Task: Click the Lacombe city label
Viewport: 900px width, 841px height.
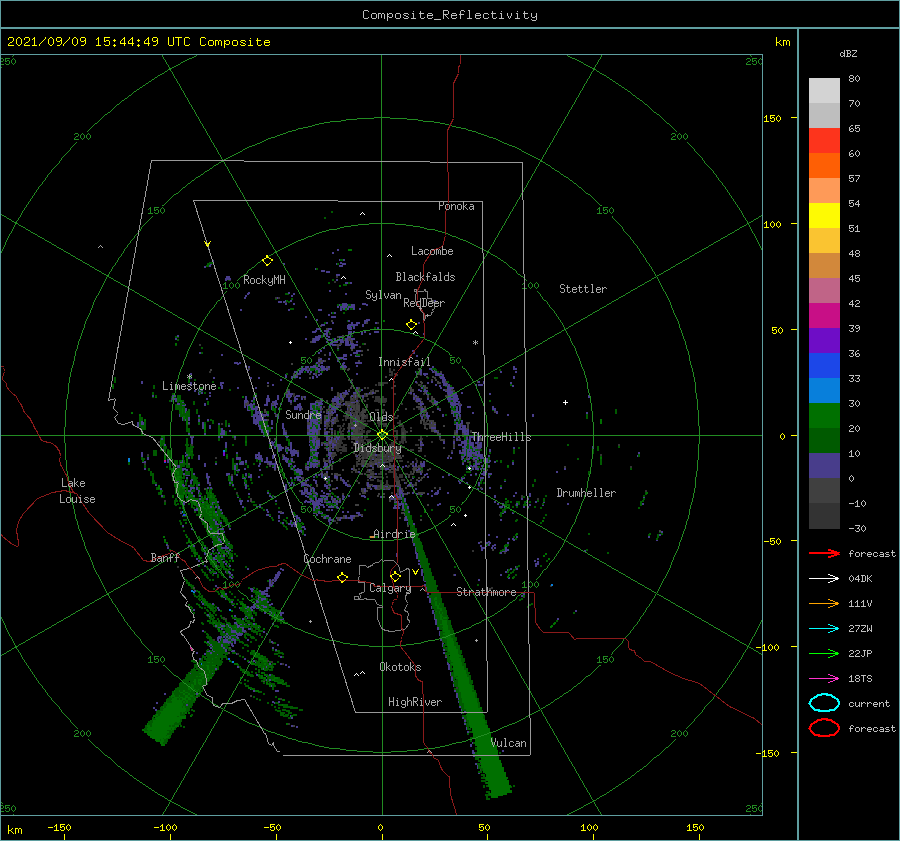Action: pos(432,251)
